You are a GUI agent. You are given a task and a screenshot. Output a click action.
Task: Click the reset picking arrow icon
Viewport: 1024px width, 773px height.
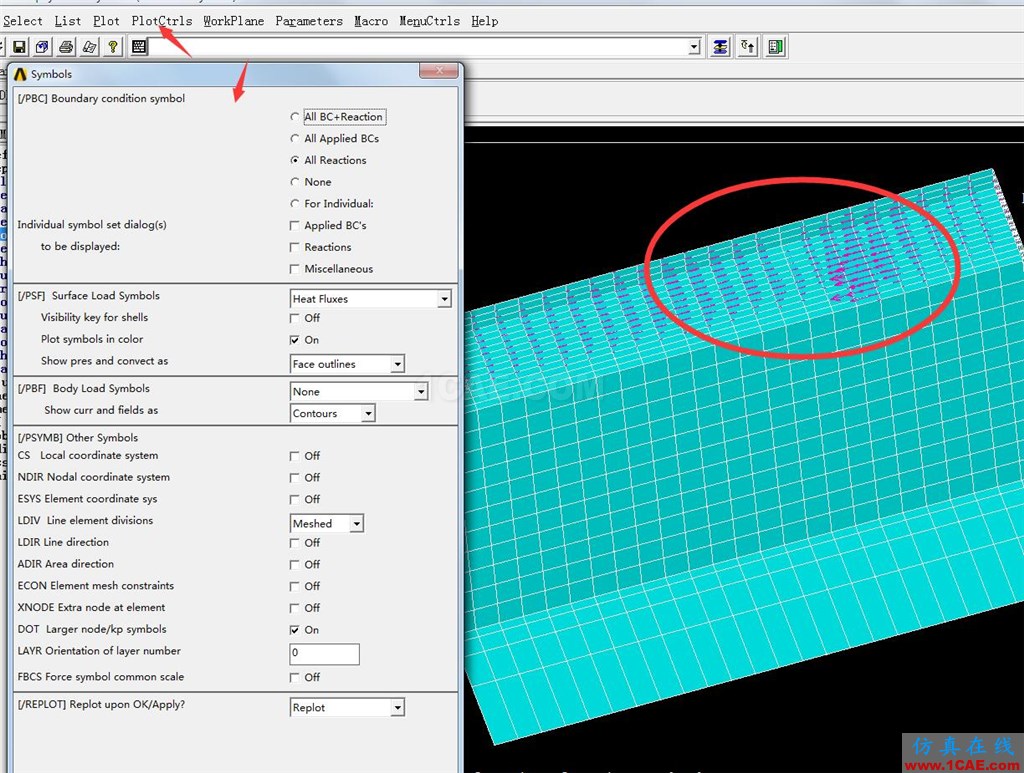pyautogui.click(x=748, y=46)
